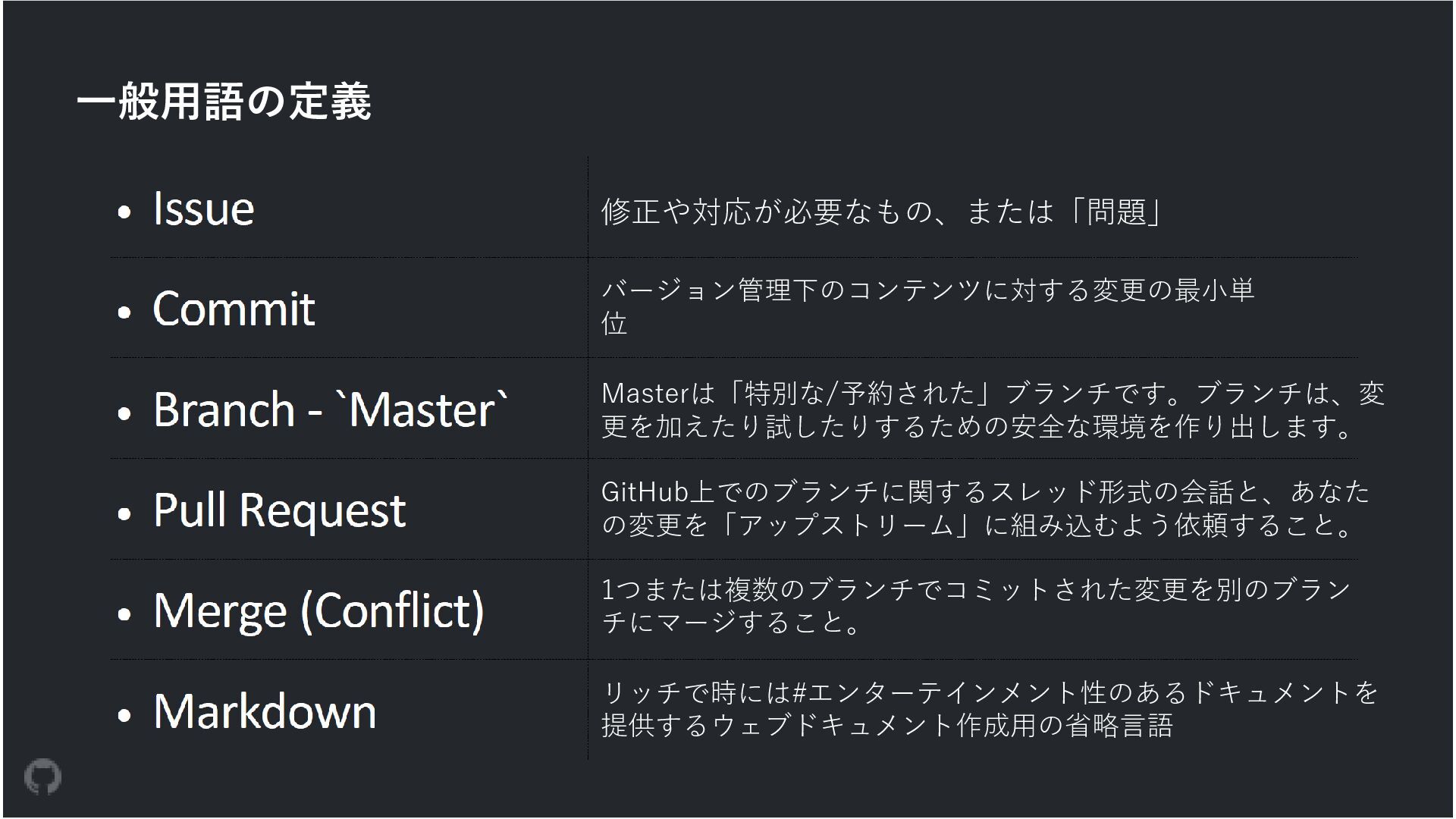Screen dimensions: 1456x819
Task: Click the bullet point before Issue
Action: [125, 212]
